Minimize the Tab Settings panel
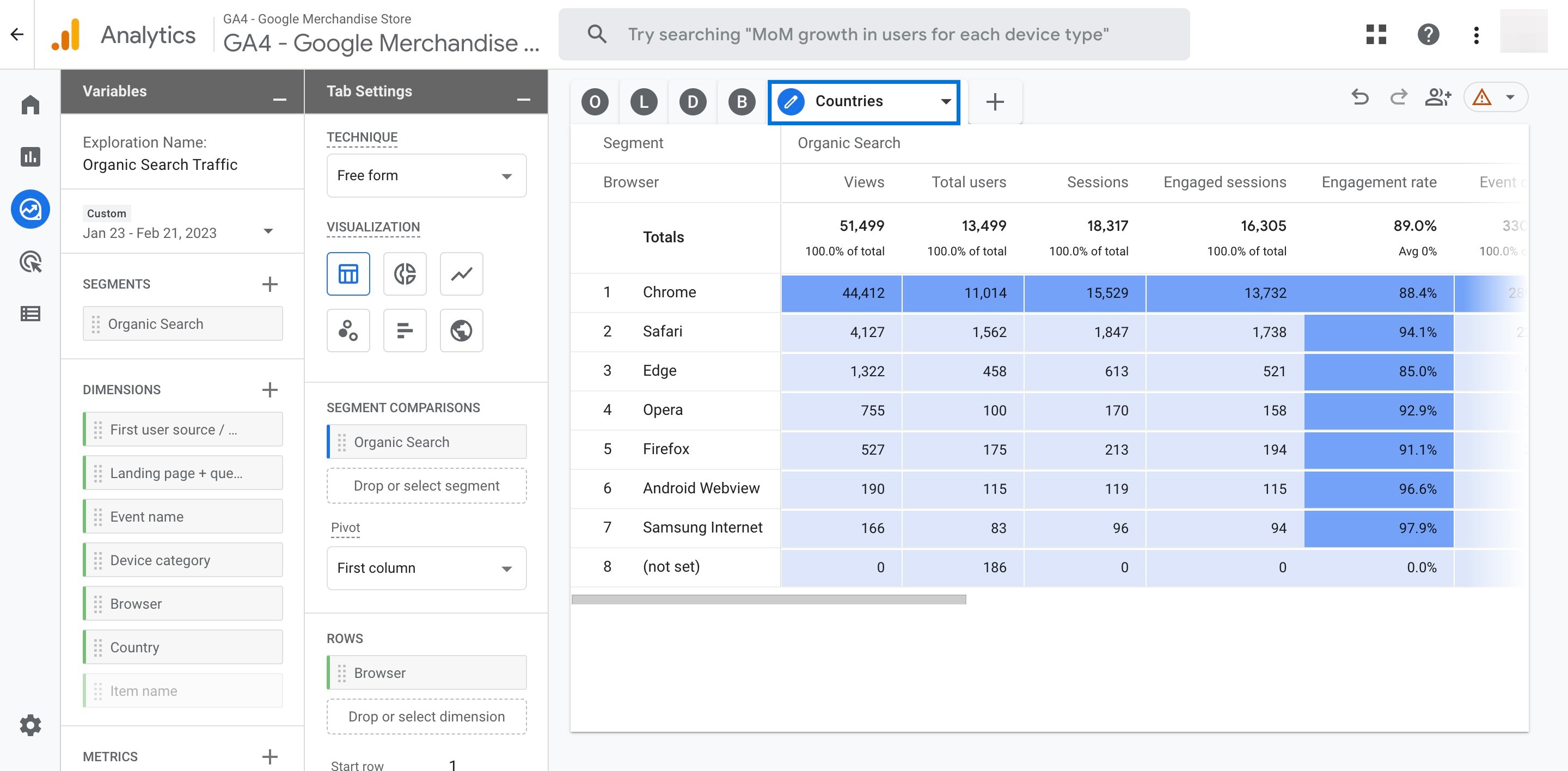This screenshot has height=771, width=1568. (x=523, y=99)
